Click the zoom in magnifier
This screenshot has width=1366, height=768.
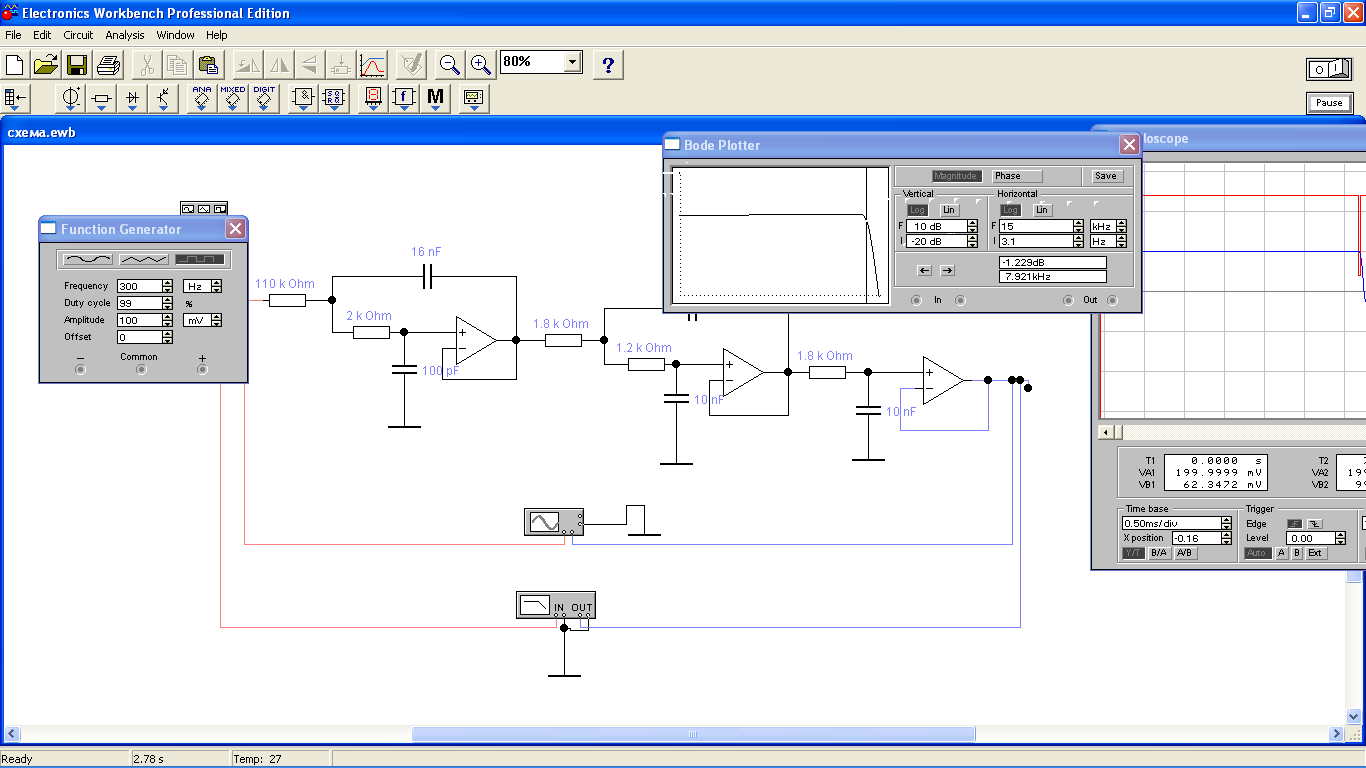point(481,65)
